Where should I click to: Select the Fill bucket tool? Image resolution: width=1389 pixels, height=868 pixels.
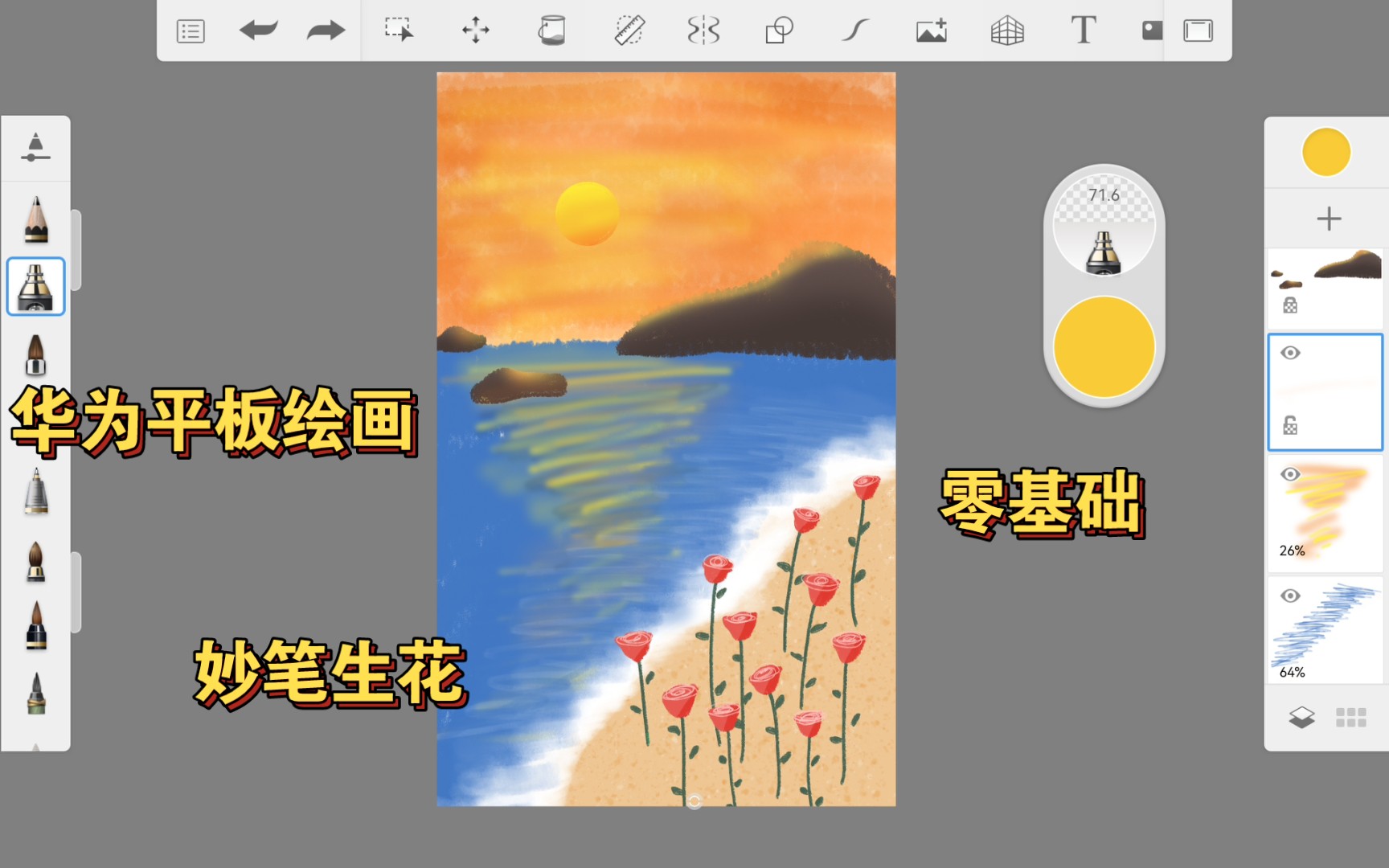(x=551, y=30)
